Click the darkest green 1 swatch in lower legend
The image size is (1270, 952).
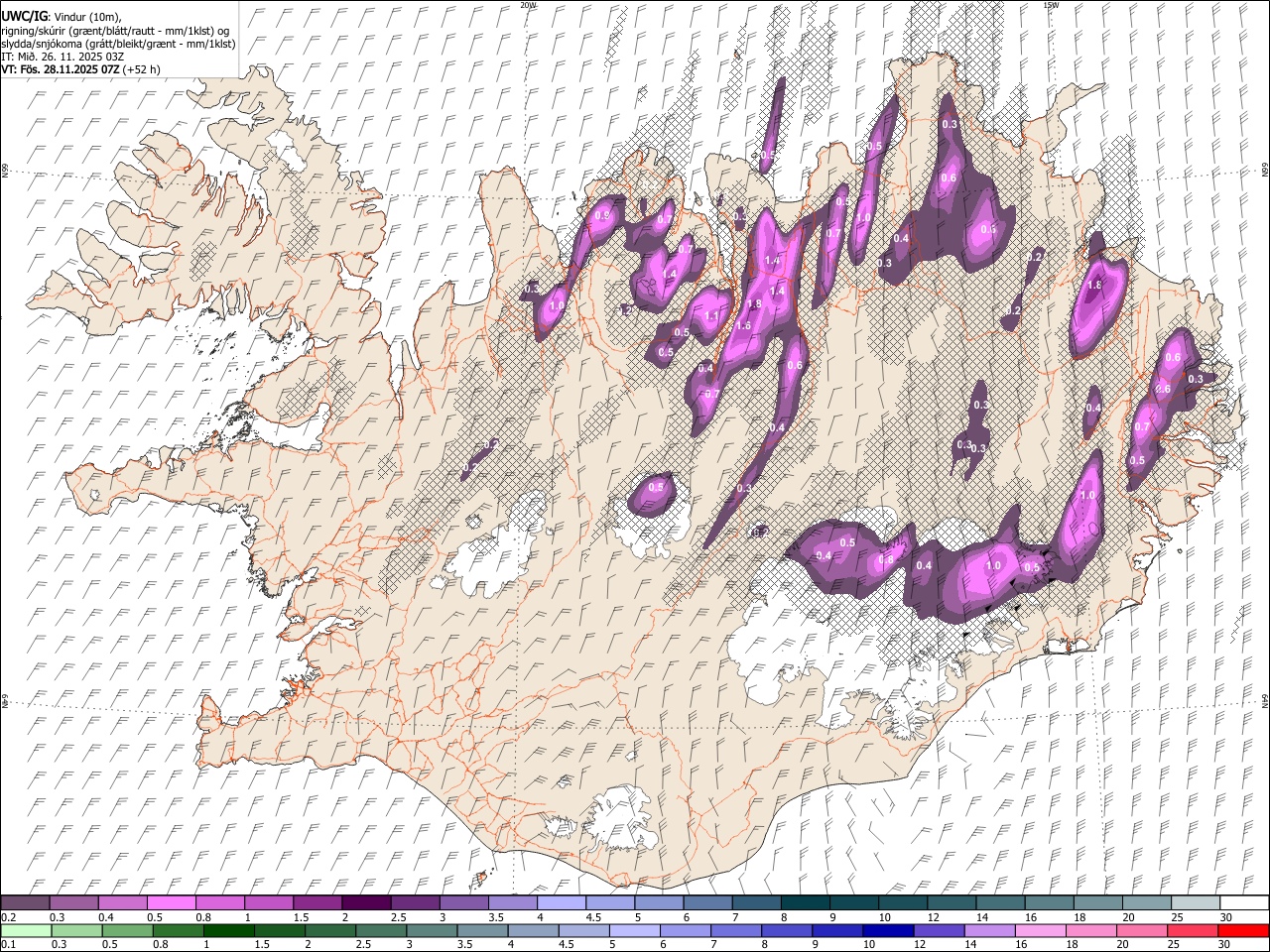click(x=228, y=931)
